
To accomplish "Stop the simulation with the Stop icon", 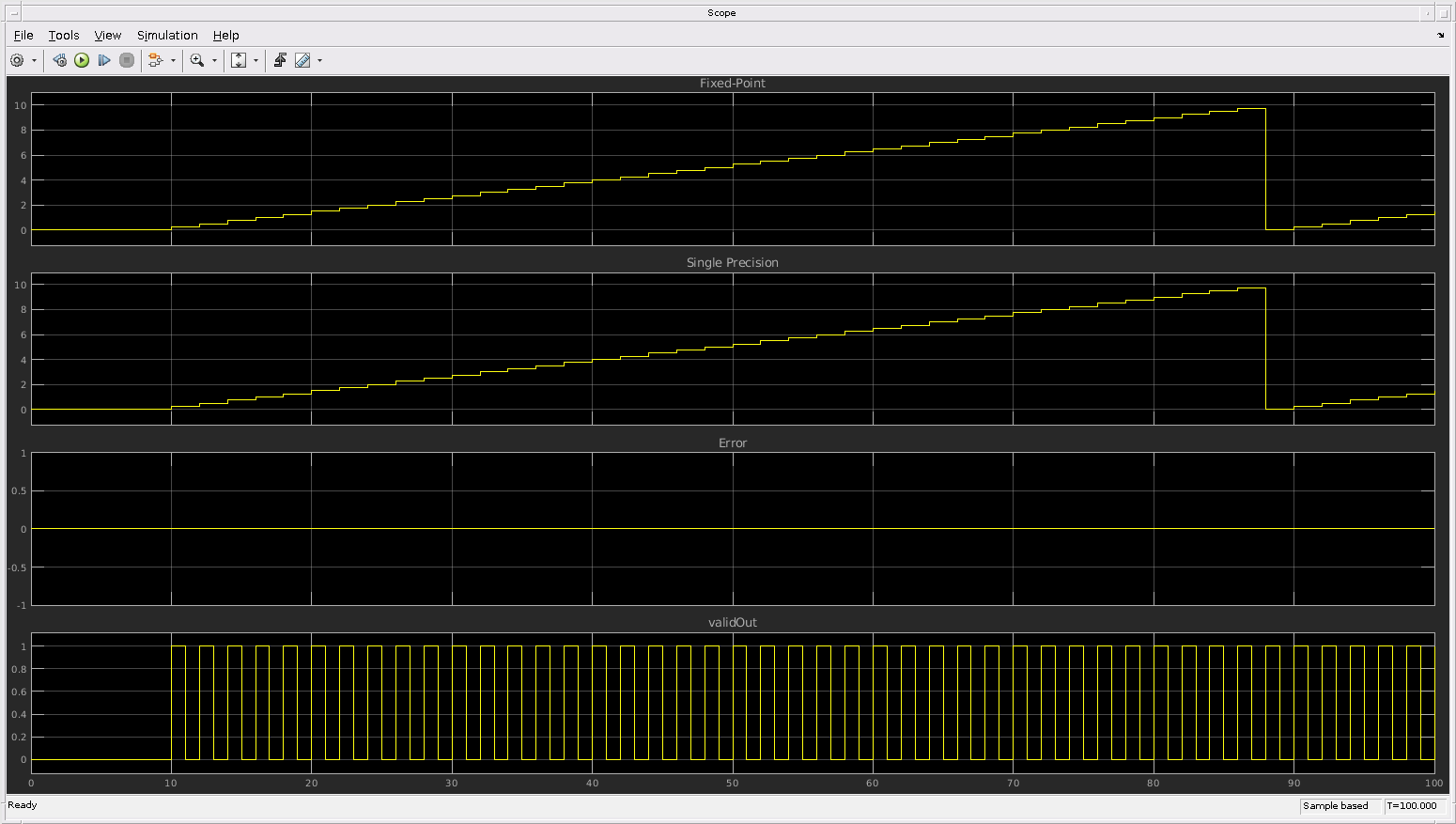I will pyautogui.click(x=127, y=60).
